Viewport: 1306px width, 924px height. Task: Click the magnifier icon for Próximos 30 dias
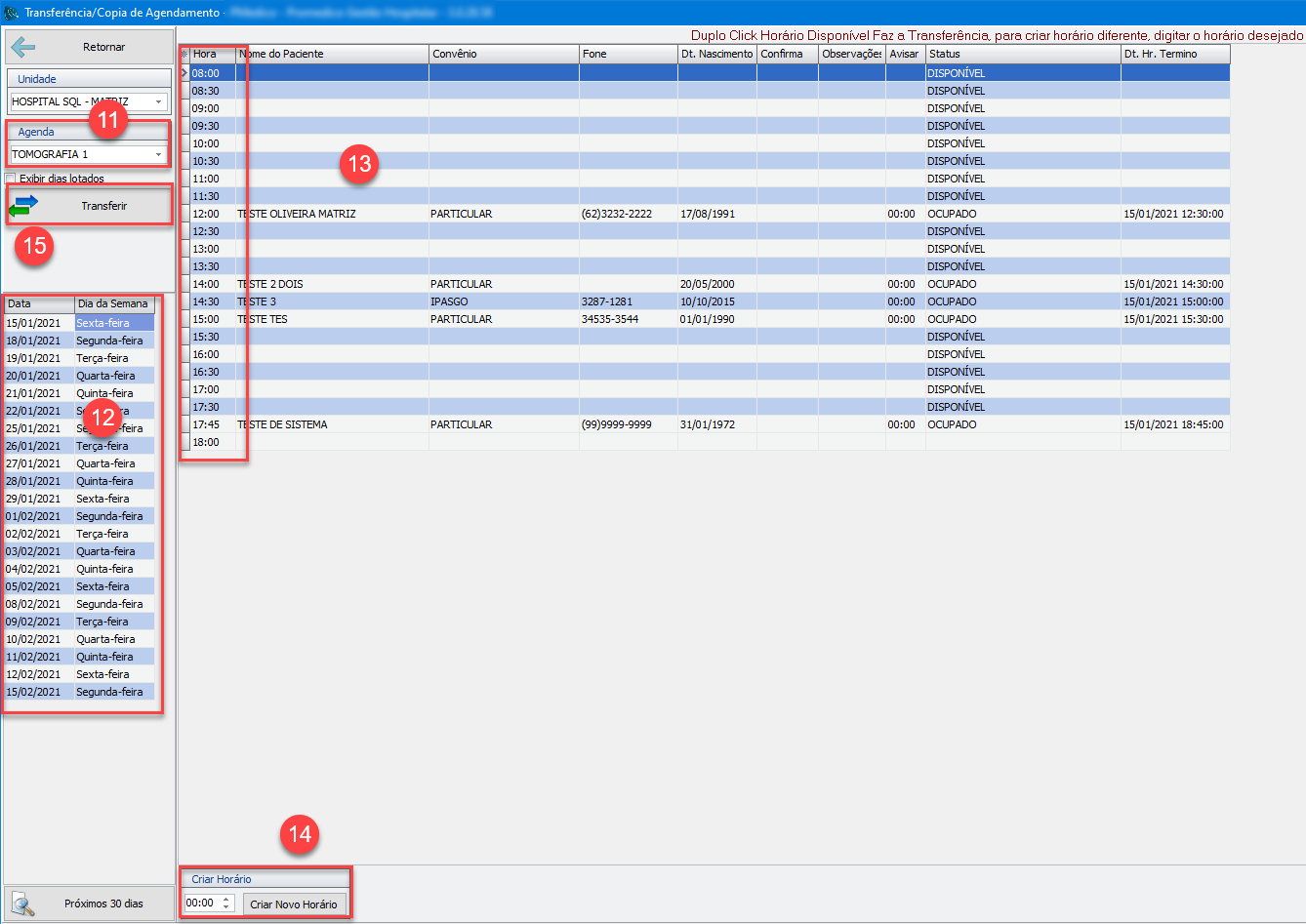[x=22, y=904]
